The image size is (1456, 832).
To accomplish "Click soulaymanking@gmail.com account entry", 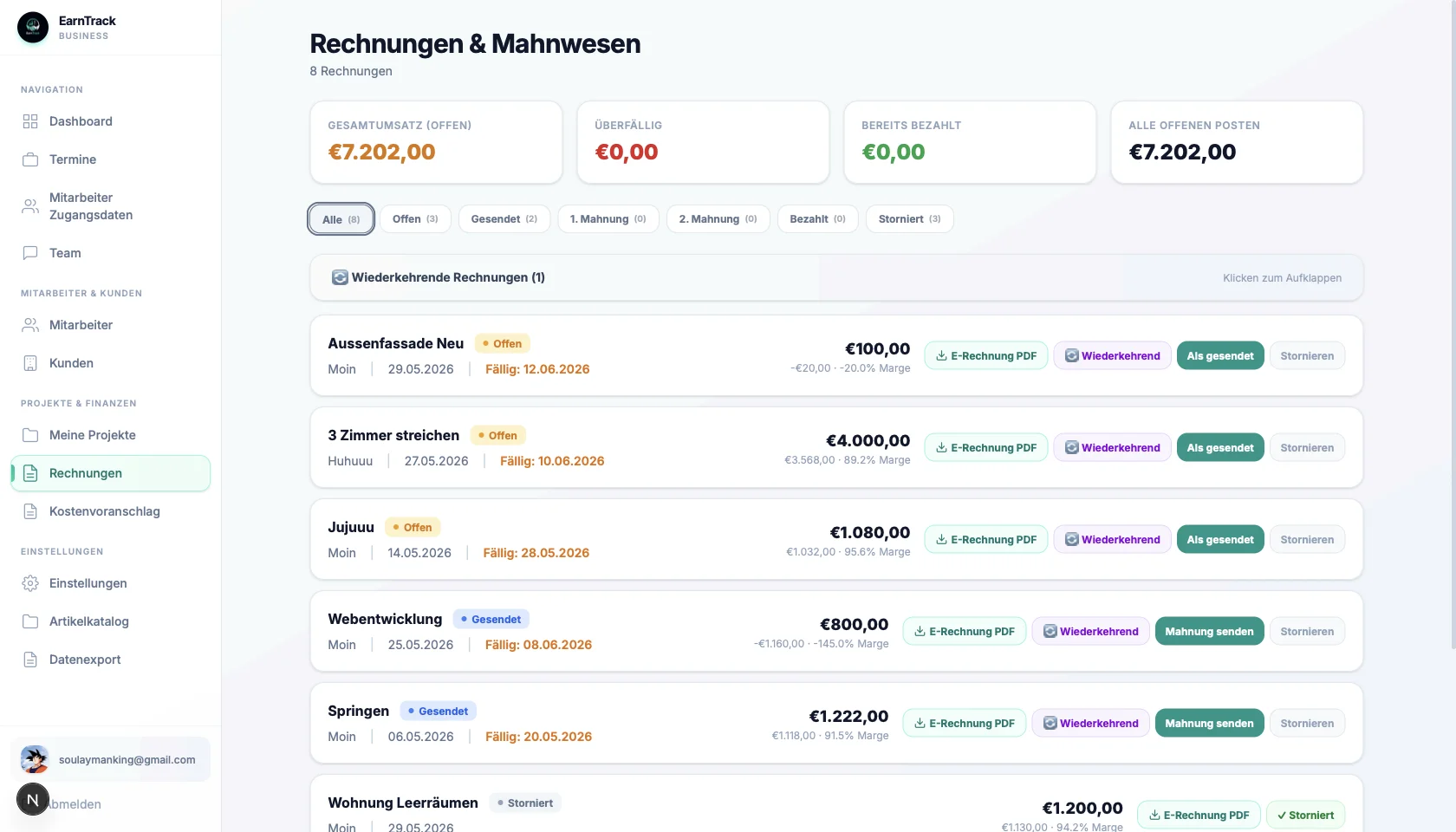I will [110, 759].
